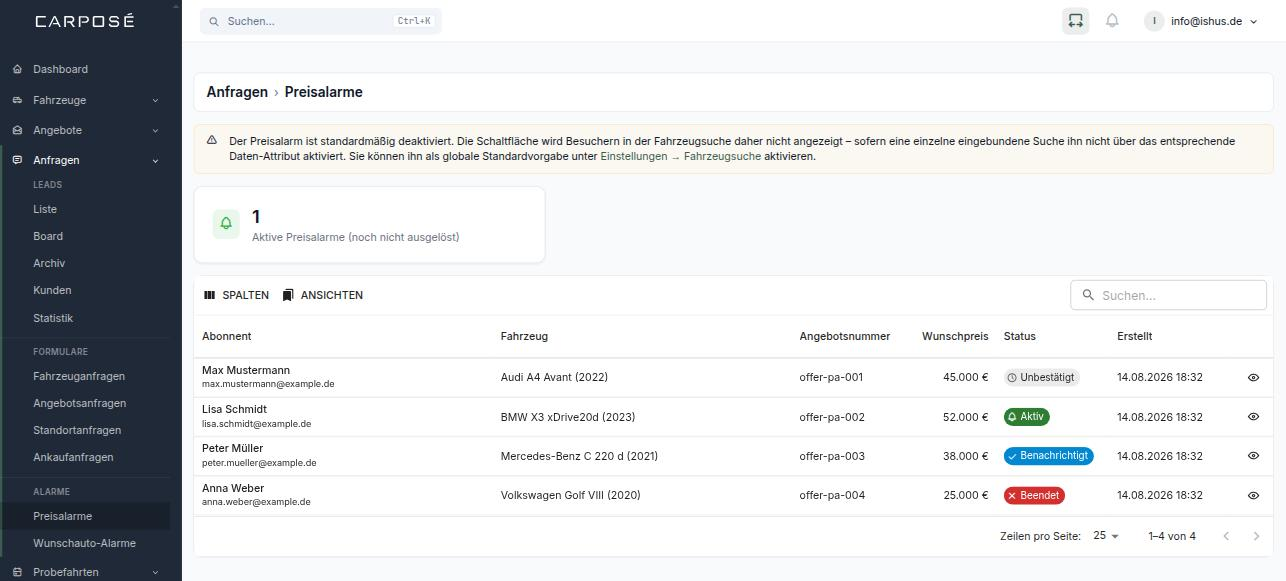Image resolution: width=1286 pixels, height=581 pixels.
Task: View details for Lisa Schmidt's price alert
Action: pyautogui.click(x=1253, y=417)
